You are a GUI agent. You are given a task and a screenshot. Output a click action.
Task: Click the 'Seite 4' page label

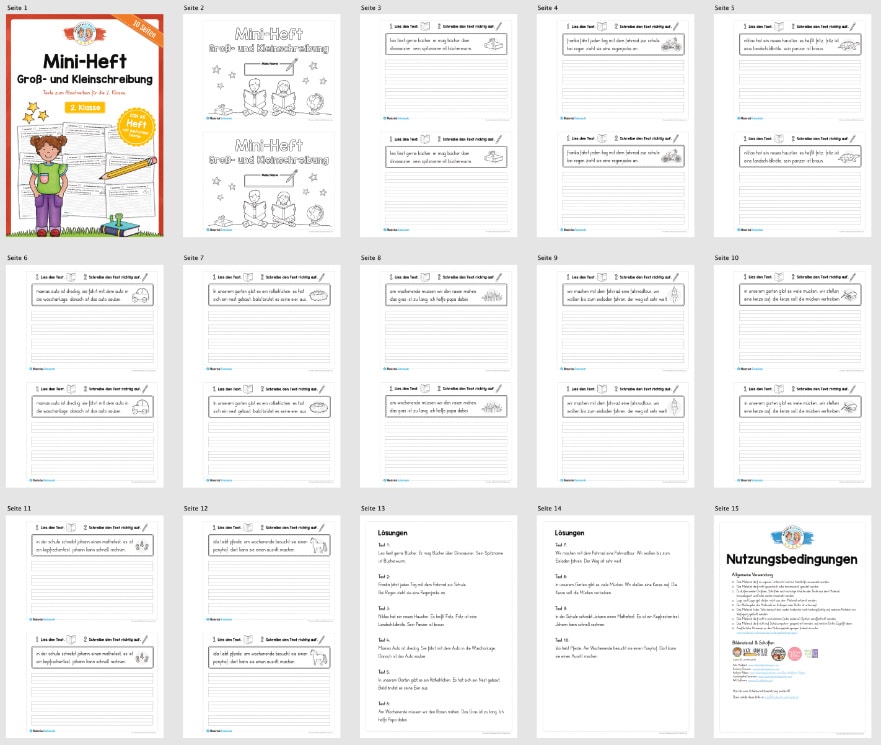pos(548,7)
